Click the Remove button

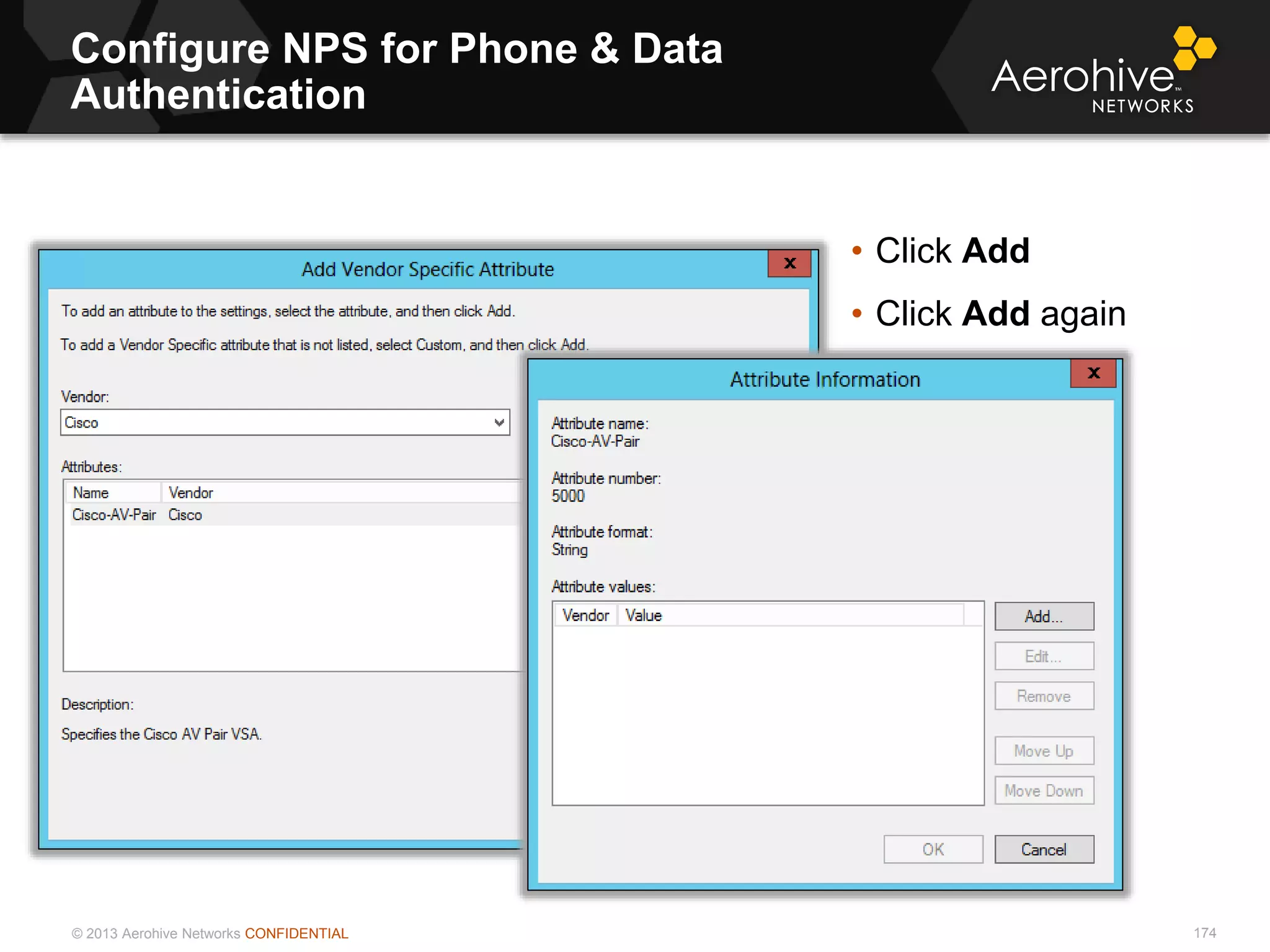1044,696
